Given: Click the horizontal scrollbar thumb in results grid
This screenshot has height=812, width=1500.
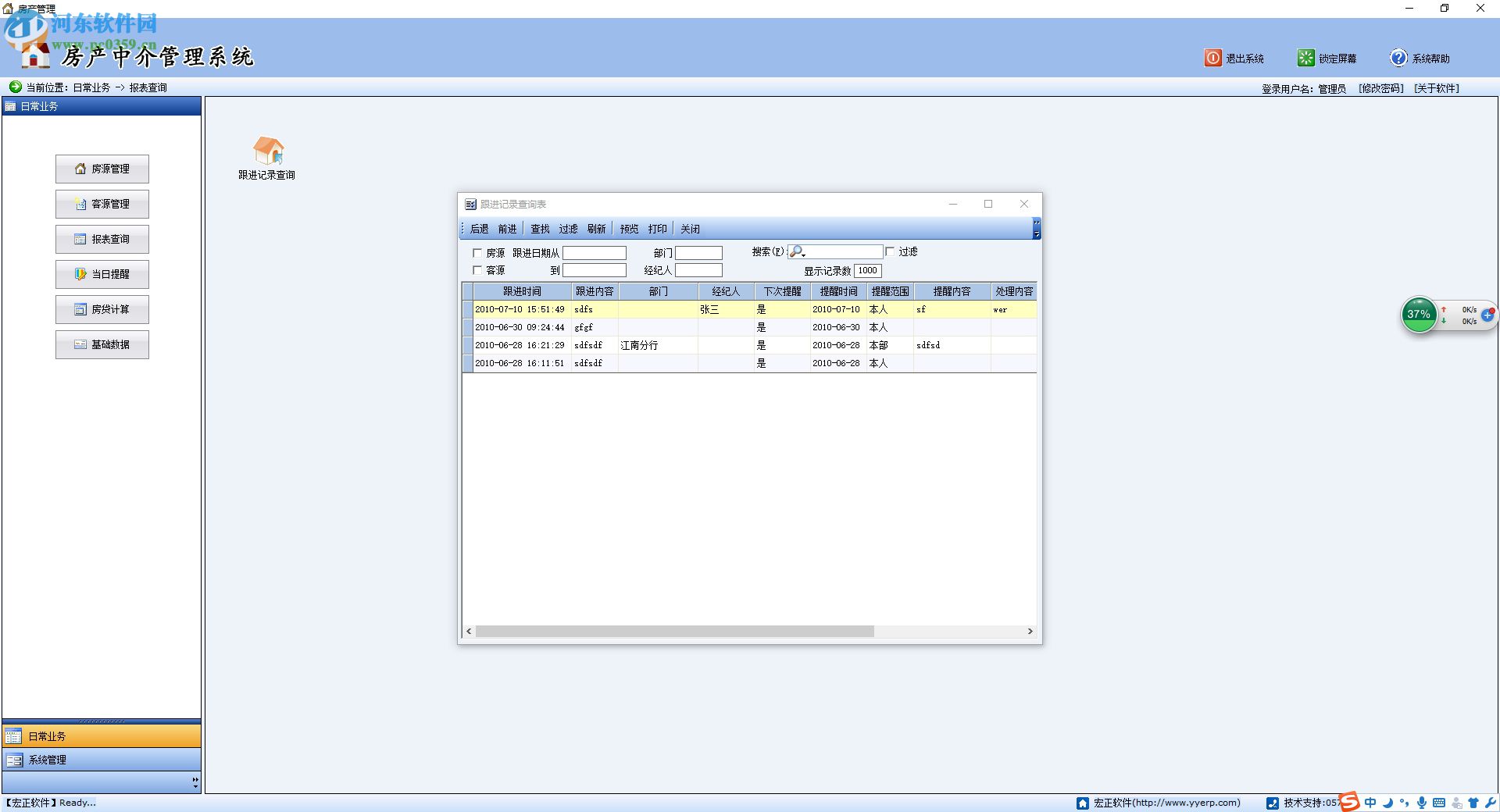Looking at the screenshot, I should pos(674,631).
